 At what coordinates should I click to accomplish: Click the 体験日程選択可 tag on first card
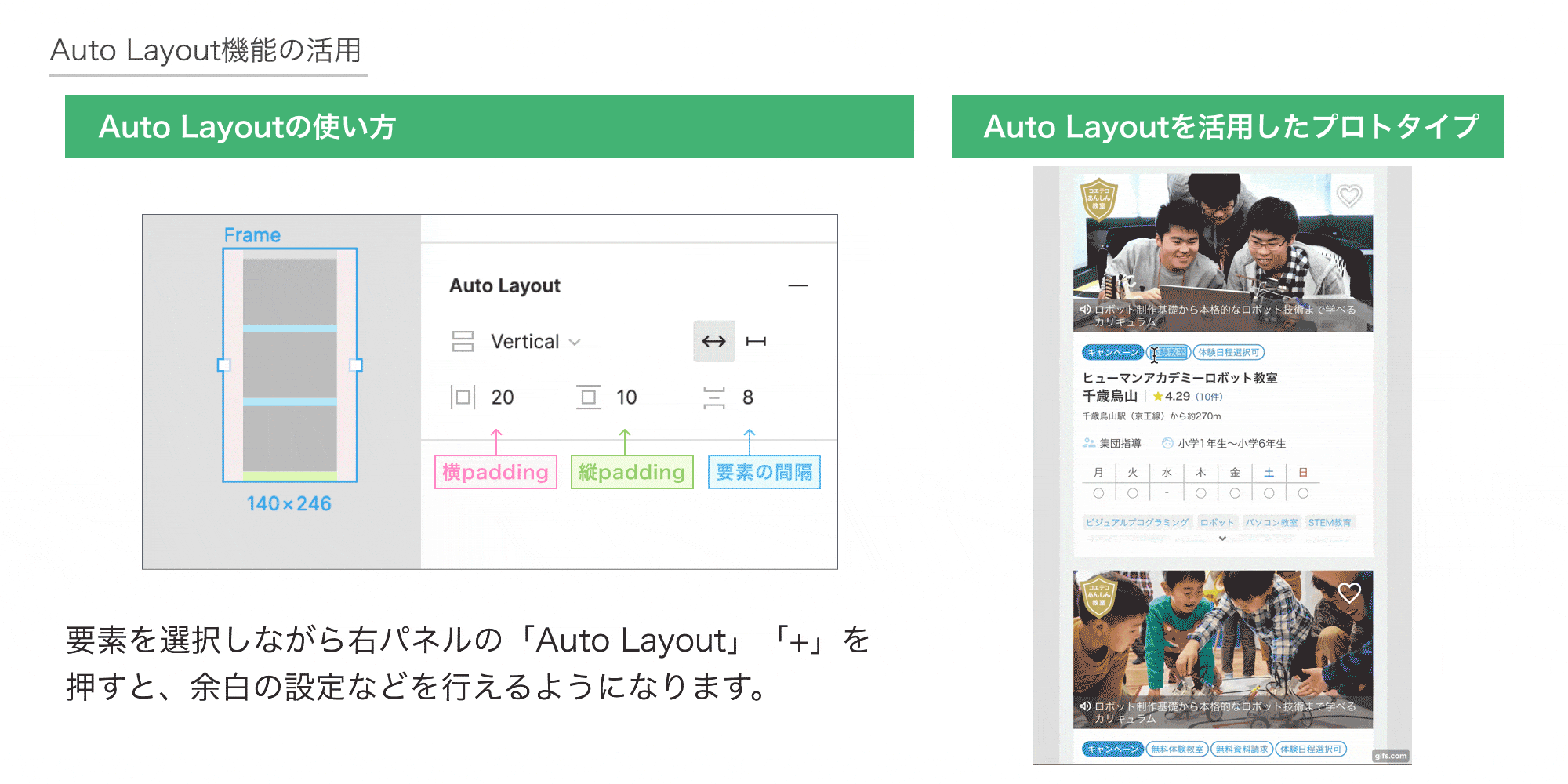tap(1229, 353)
